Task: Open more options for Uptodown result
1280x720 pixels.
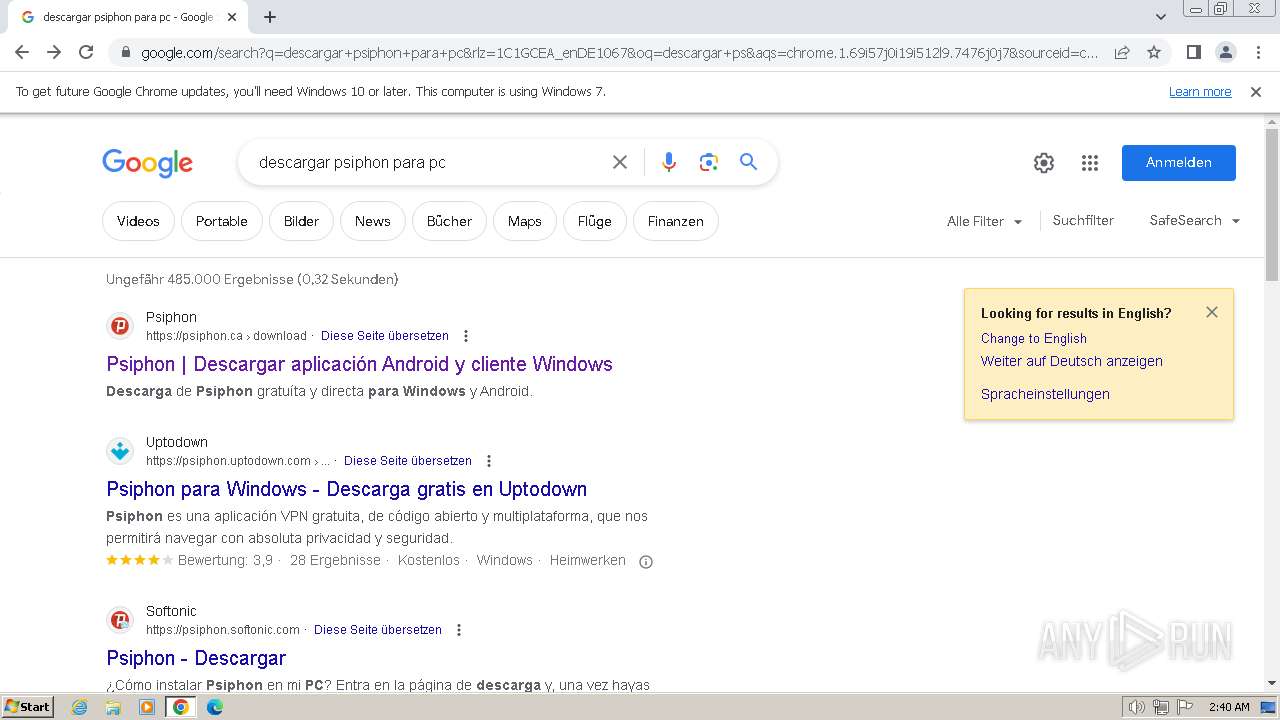Action: (489, 461)
